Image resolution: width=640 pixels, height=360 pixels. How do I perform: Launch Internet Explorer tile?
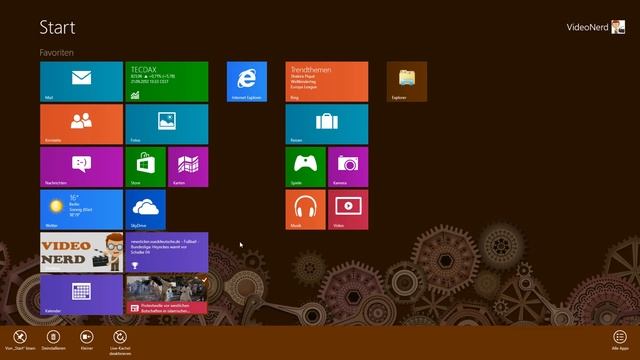click(247, 82)
